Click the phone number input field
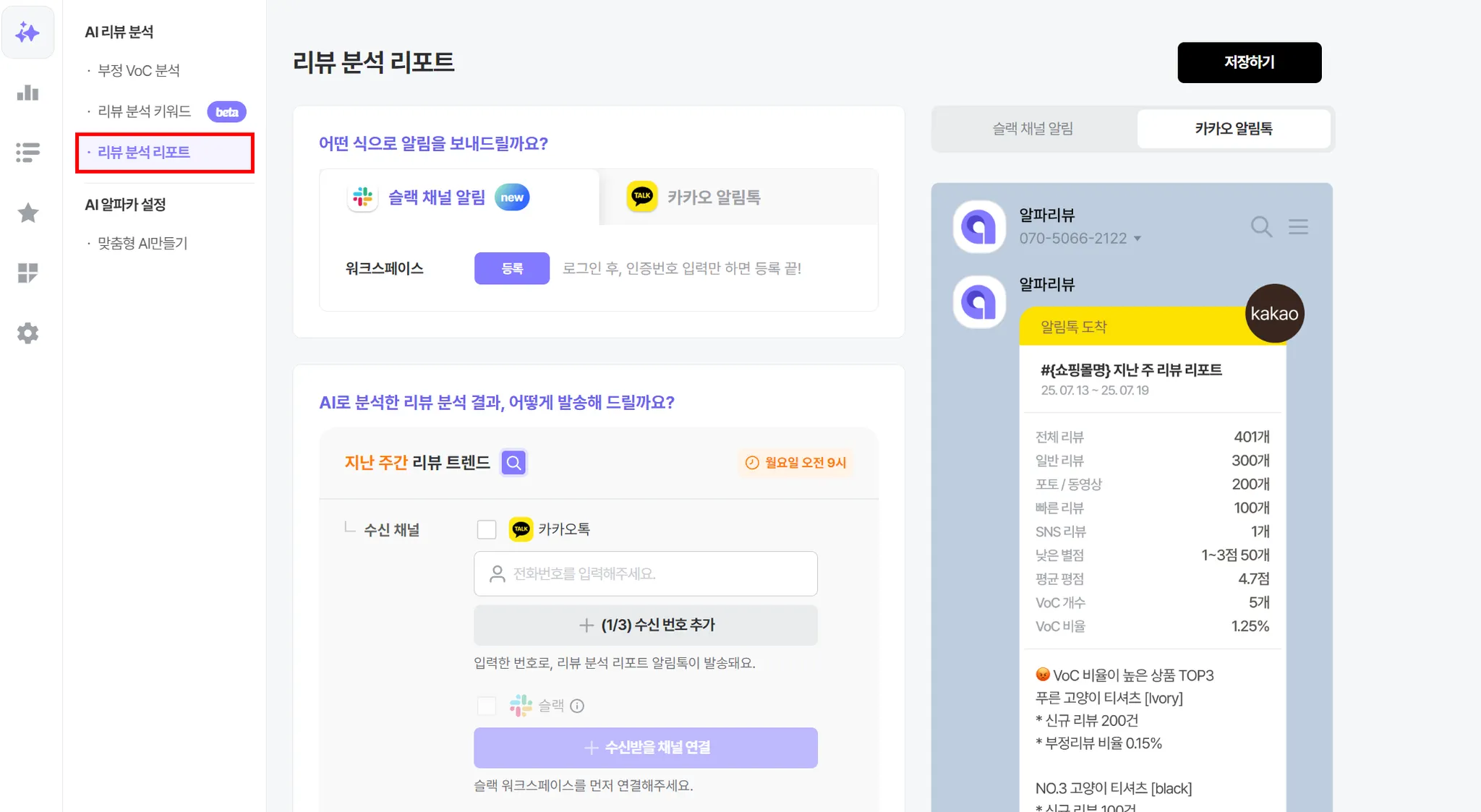This screenshot has width=1481, height=812. point(645,574)
